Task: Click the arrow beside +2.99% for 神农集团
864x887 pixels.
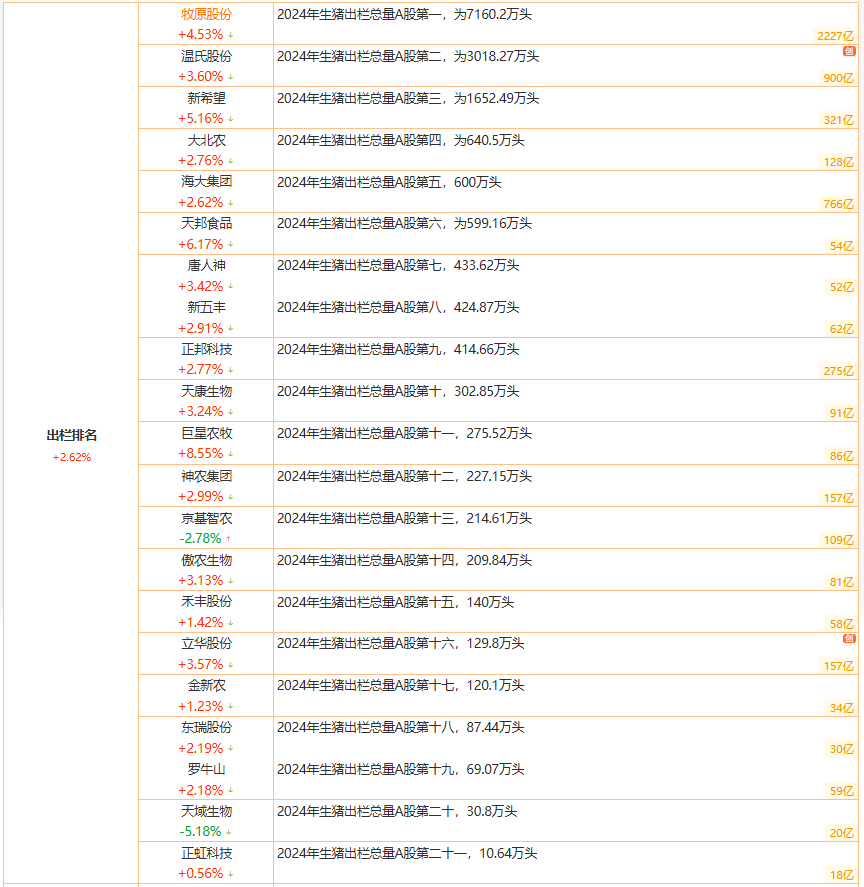Action: 230,497
